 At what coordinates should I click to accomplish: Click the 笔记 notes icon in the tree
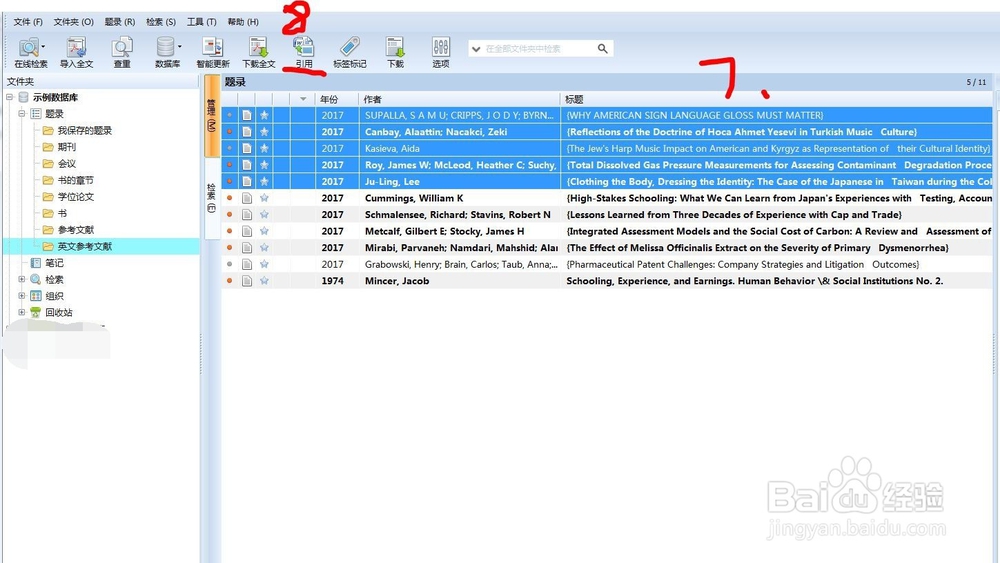(36, 263)
